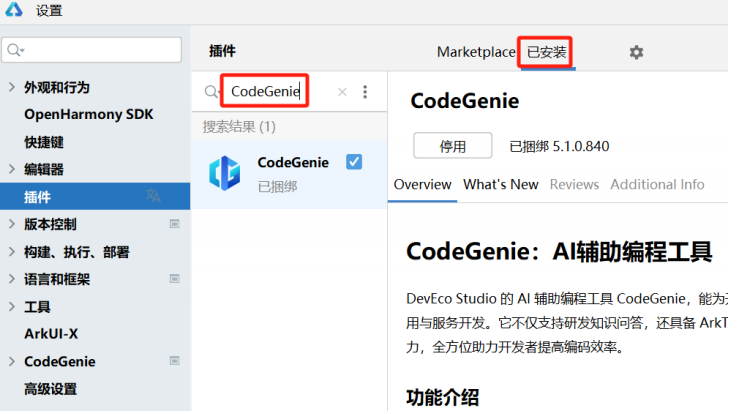Click the 设置 window title

pos(49,11)
